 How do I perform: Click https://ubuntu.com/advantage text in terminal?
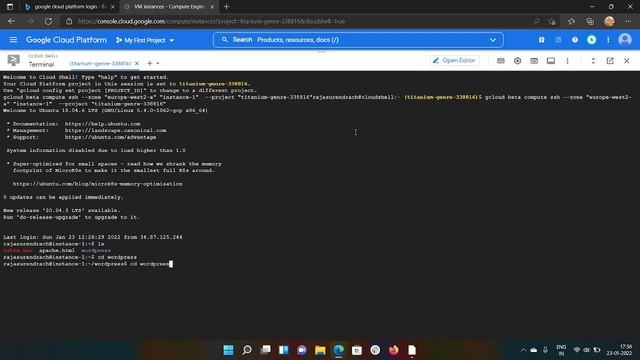[x=110, y=137]
